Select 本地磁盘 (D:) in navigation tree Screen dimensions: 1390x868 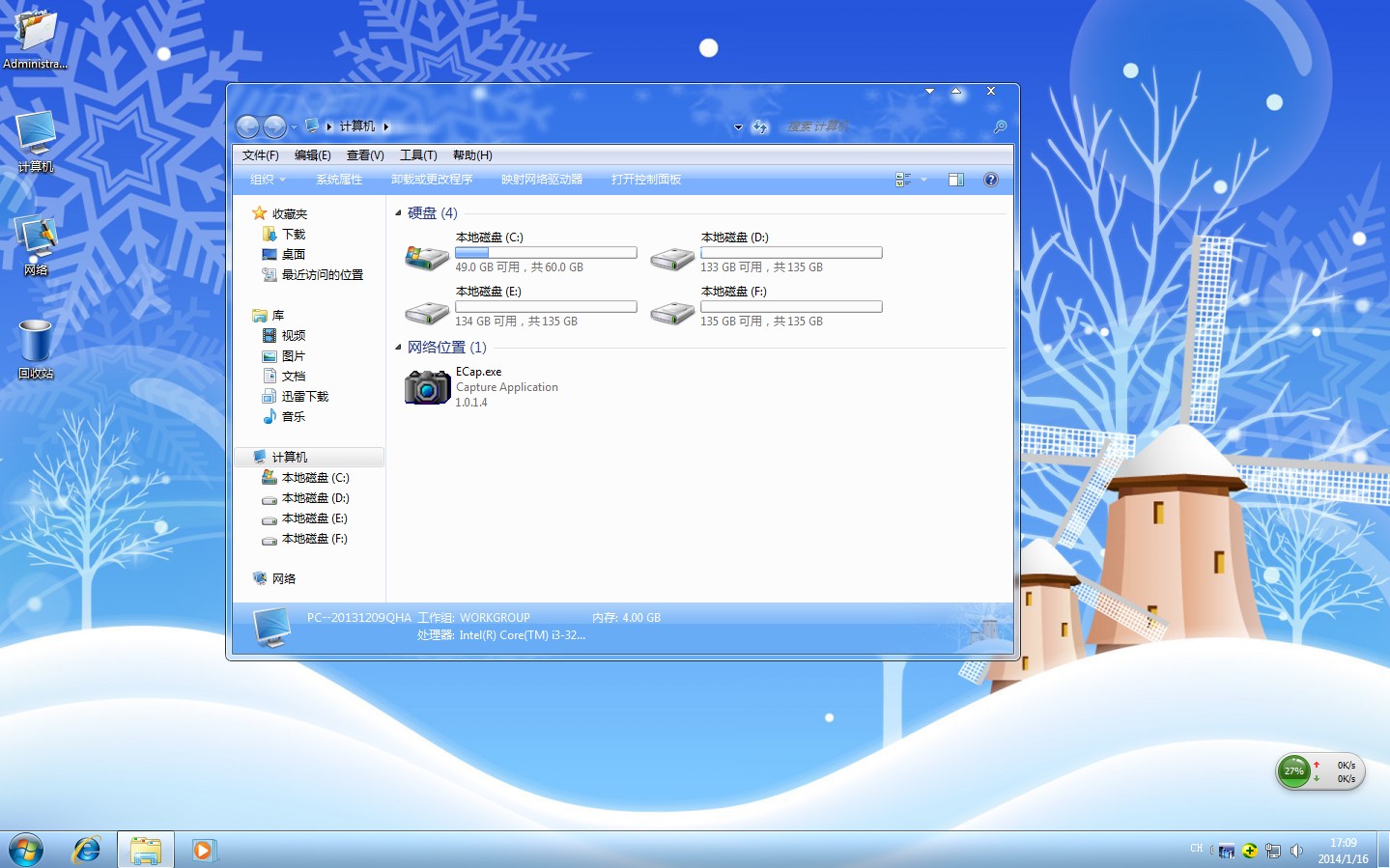[x=305, y=498]
